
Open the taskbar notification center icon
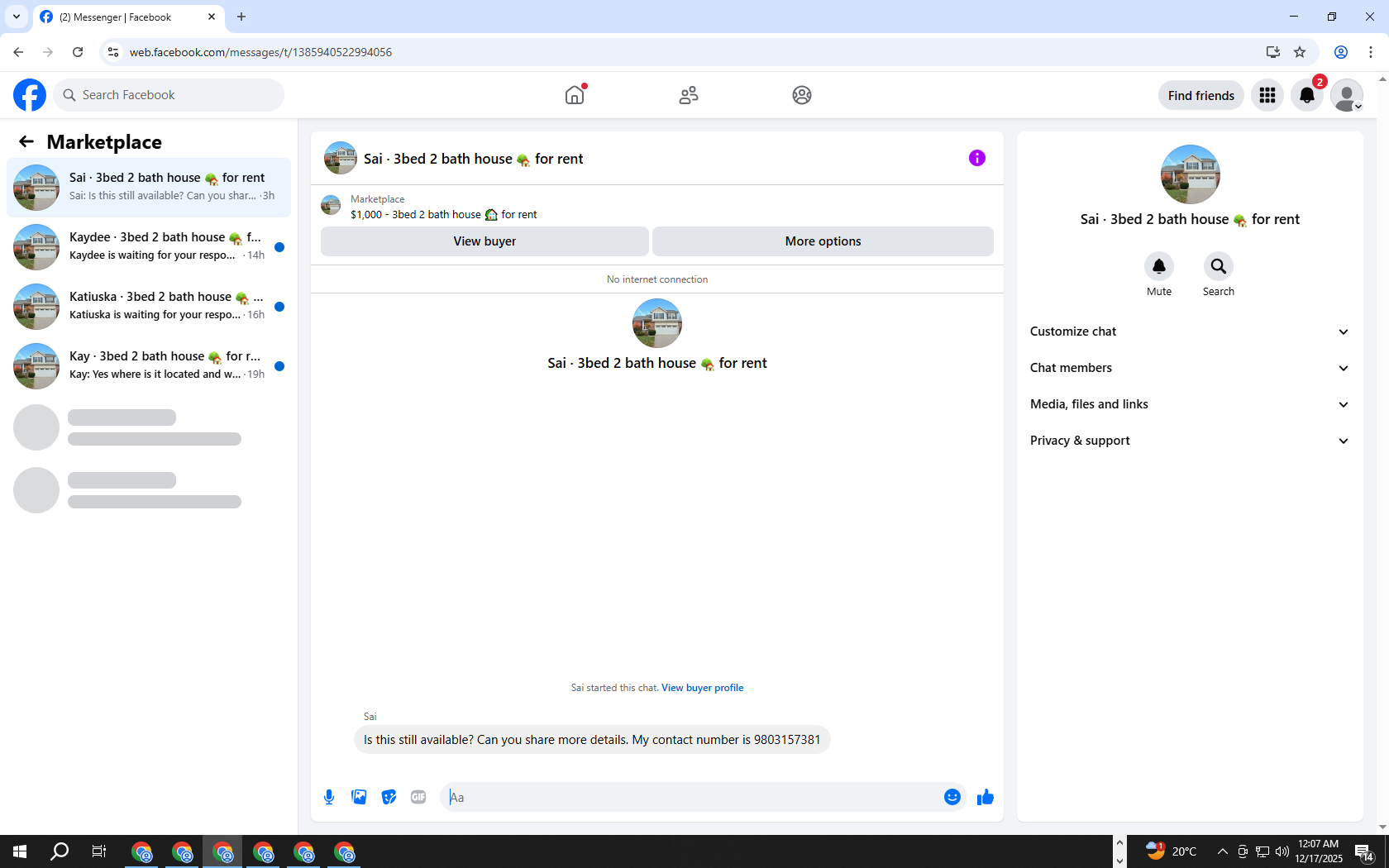coord(1364,852)
